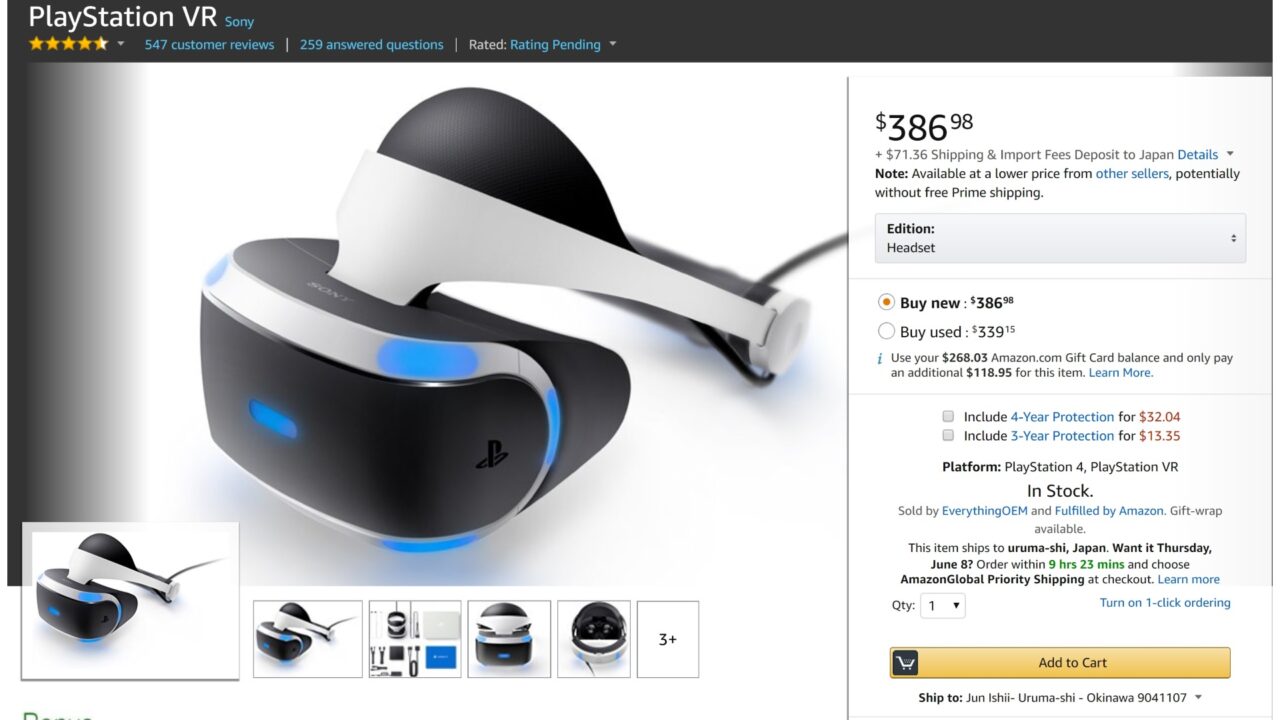Image resolution: width=1280 pixels, height=720 pixels.
Task: Open the 259 answered questions link
Action: point(371,44)
